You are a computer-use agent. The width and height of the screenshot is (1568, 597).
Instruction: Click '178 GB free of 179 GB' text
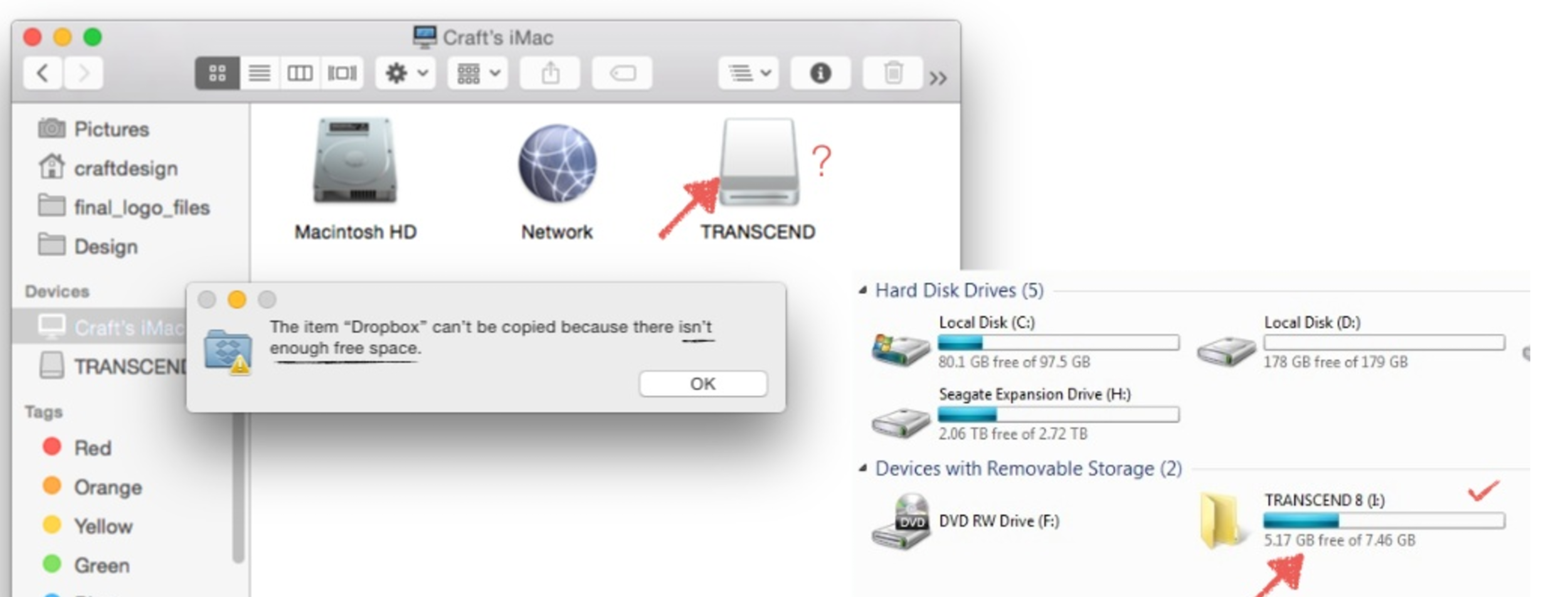[1335, 362]
